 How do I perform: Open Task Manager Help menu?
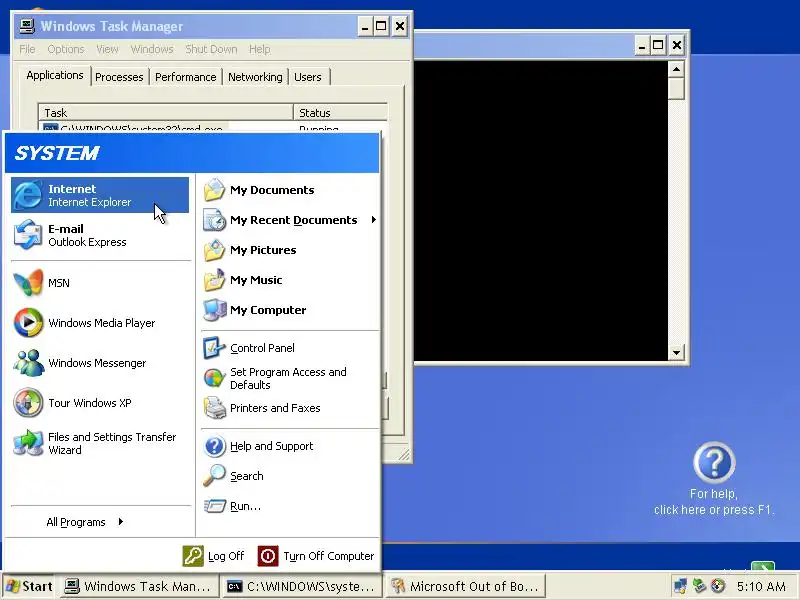click(260, 49)
